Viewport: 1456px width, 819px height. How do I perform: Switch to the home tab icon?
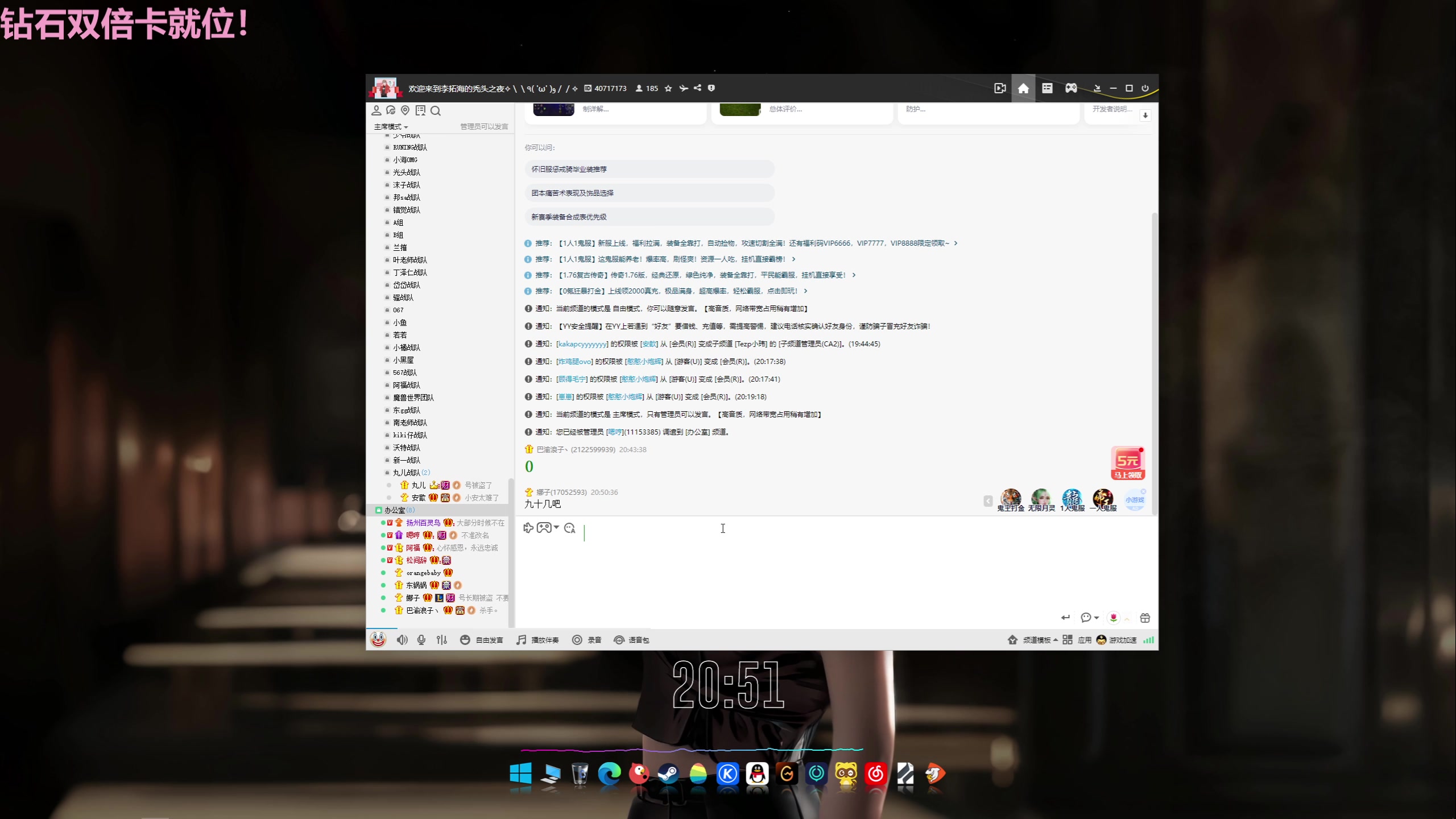[x=1023, y=88]
